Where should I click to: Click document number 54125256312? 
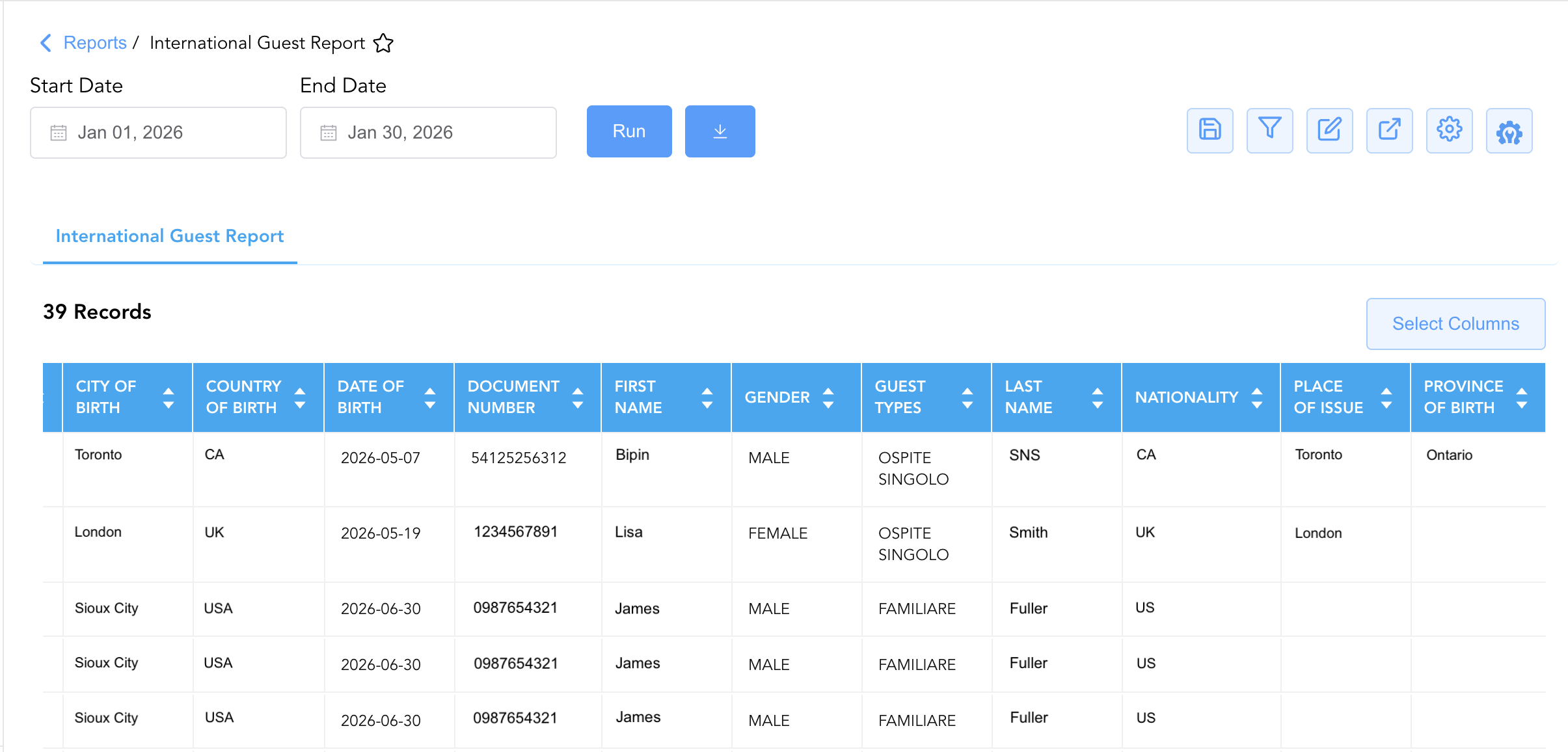coord(519,458)
